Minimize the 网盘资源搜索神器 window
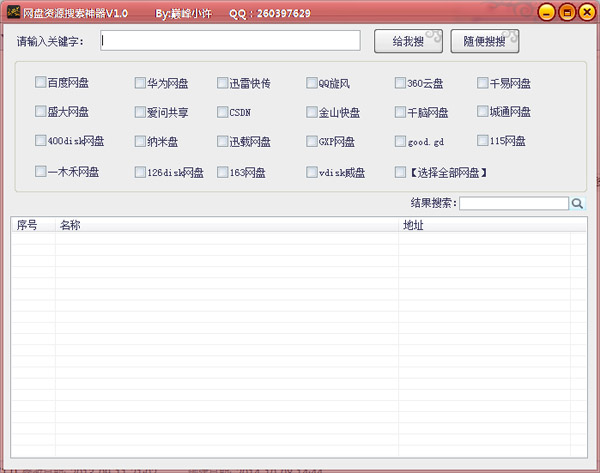The height and width of the screenshot is (473, 600). [546, 13]
